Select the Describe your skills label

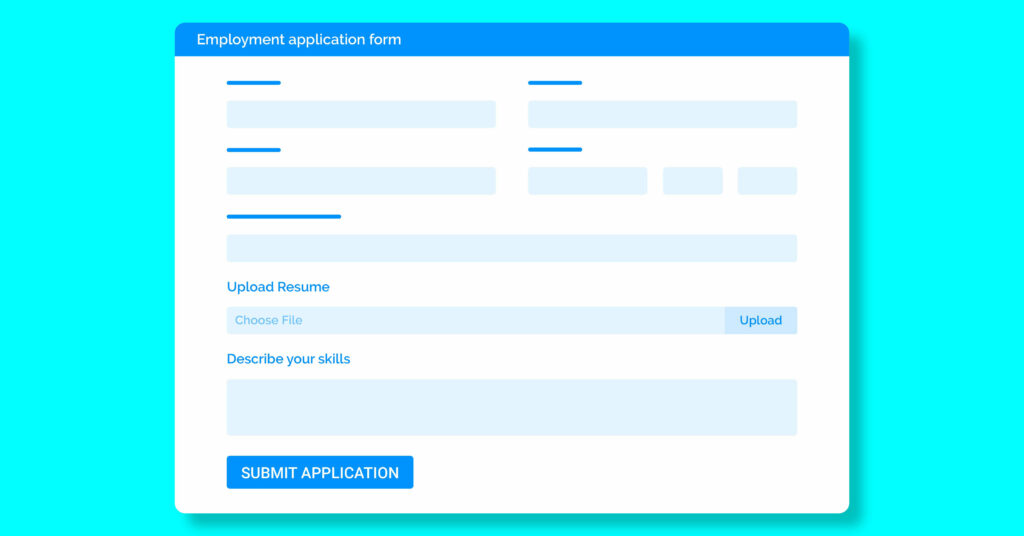[288, 359]
